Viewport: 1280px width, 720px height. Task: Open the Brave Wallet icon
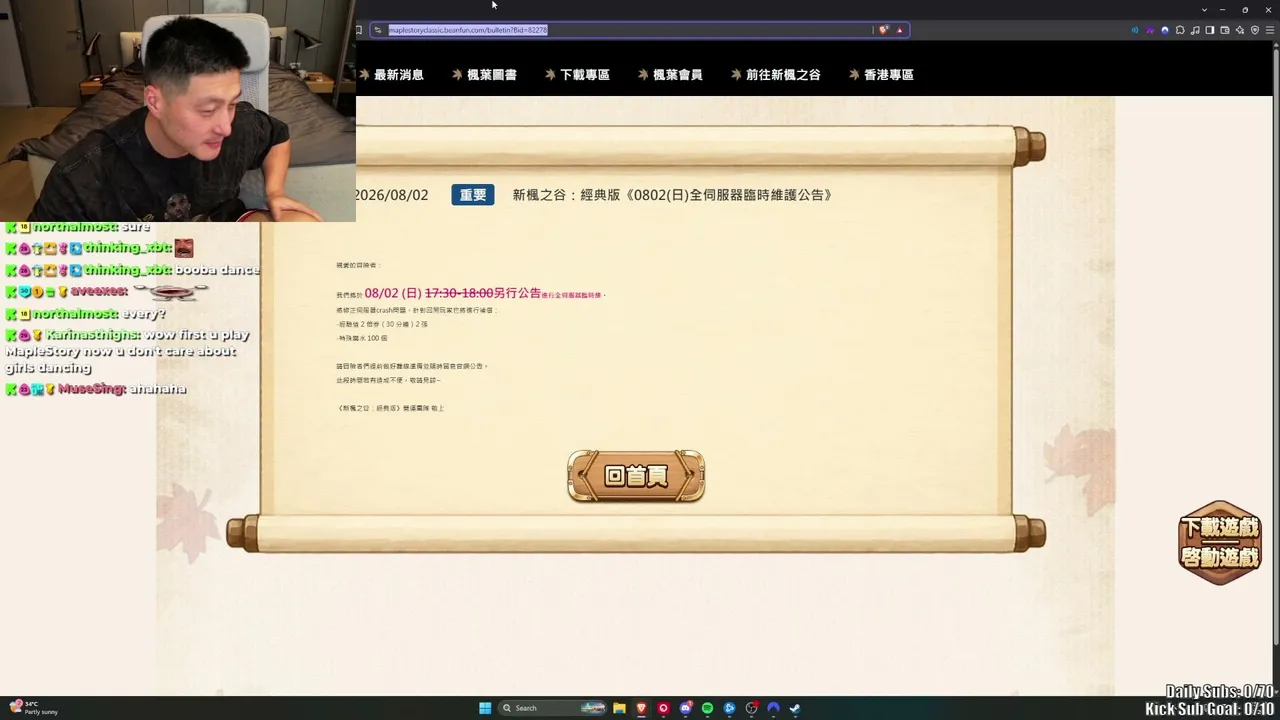pyautogui.click(x=1225, y=30)
